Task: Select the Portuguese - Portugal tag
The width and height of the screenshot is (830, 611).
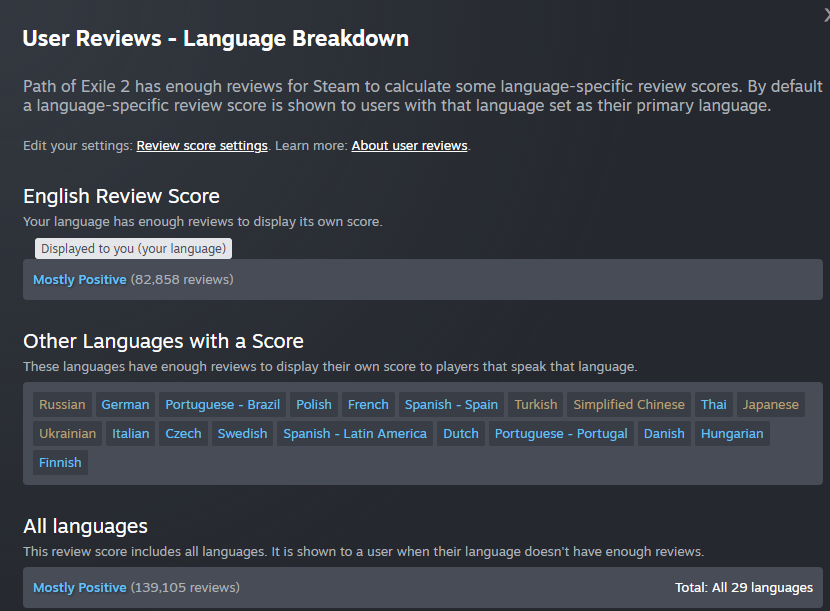Action: tap(561, 434)
